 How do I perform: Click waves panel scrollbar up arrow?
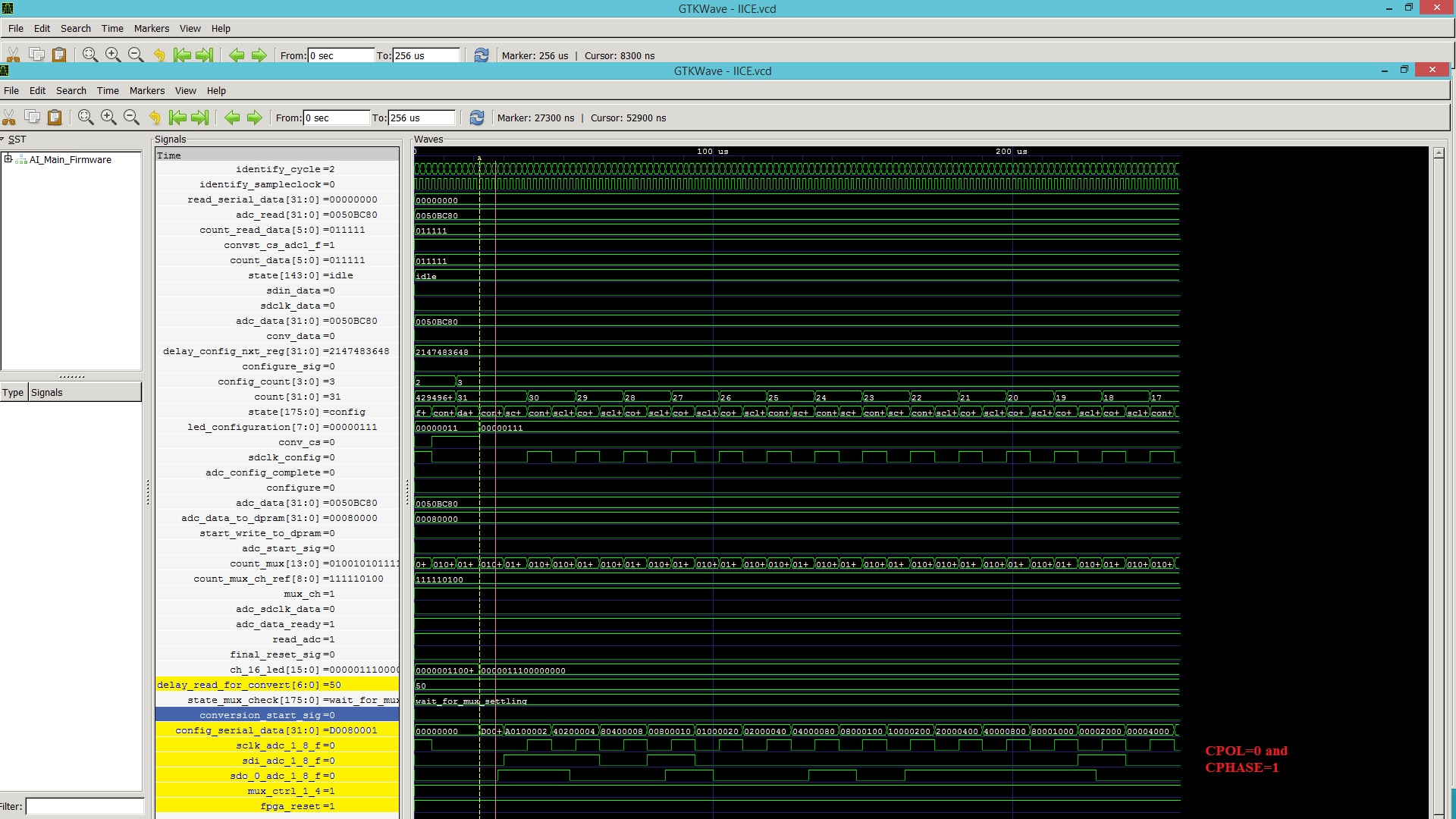(1439, 153)
